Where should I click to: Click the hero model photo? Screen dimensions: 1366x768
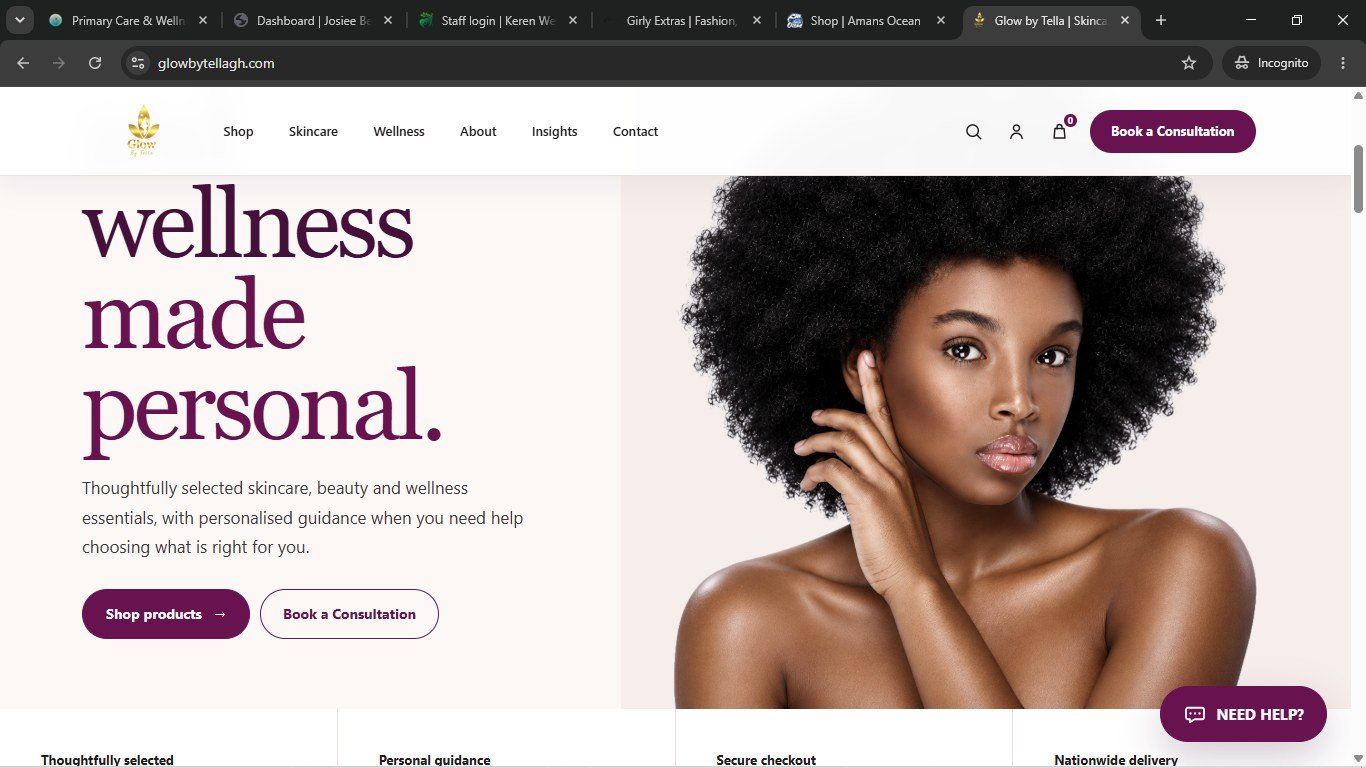[x=986, y=442]
